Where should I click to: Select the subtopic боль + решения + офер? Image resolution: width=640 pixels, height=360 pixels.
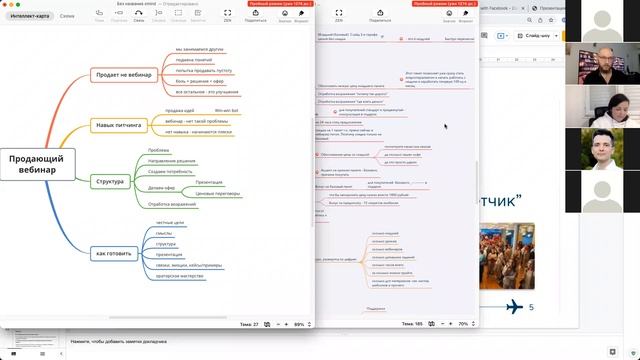click(200, 81)
